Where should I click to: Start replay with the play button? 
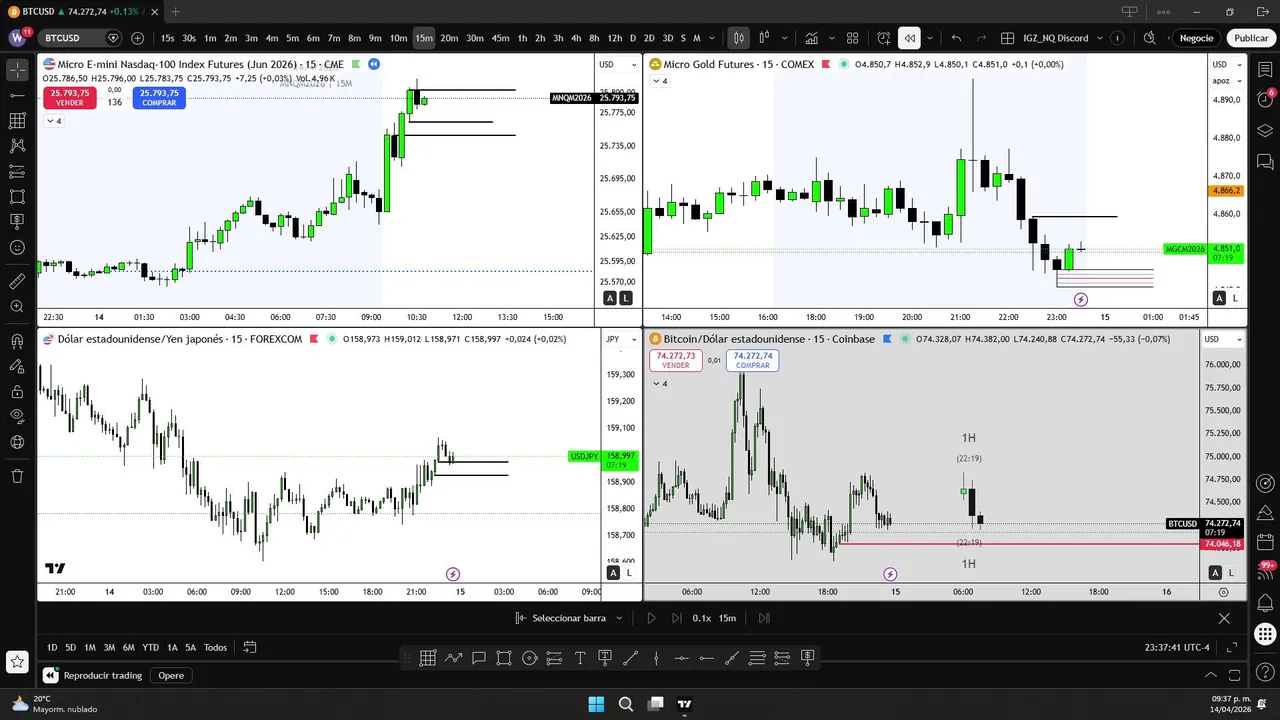[651, 618]
